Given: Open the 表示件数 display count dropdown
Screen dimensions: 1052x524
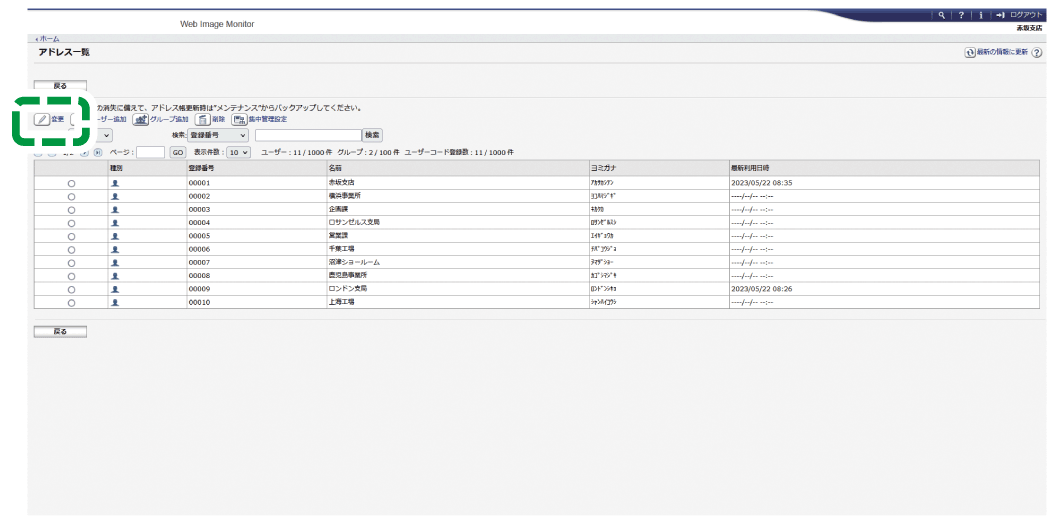Looking at the screenshot, I should [x=238, y=152].
